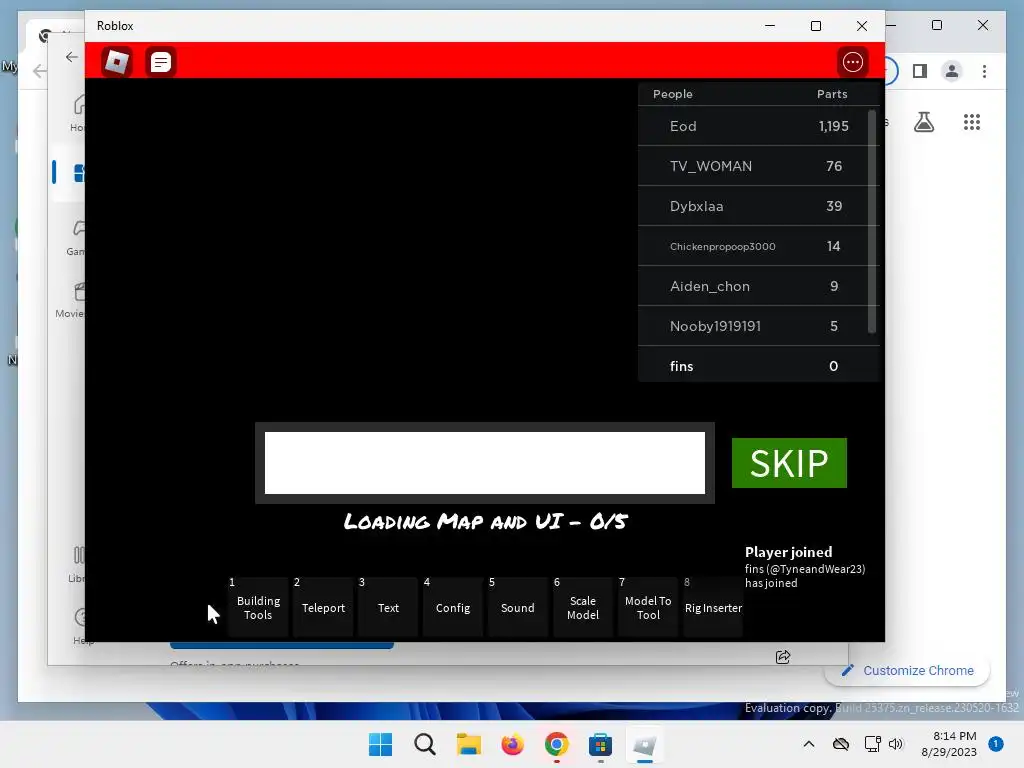Image resolution: width=1024 pixels, height=768 pixels.
Task: Select the Model To Tool hotbar slot
Action: pyautogui.click(x=648, y=607)
